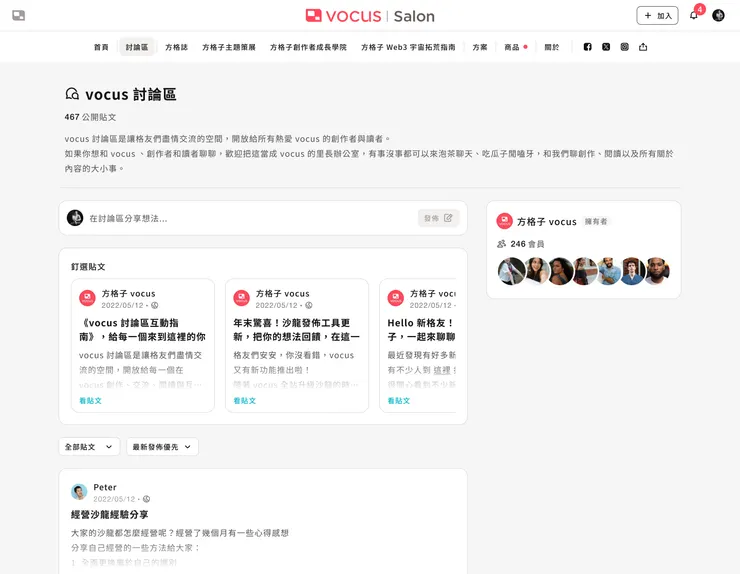Image resolution: width=740 pixels, height=574 pixels.
Task: Open the 全部貼文 filter dropdown
Action: (89, 447)
